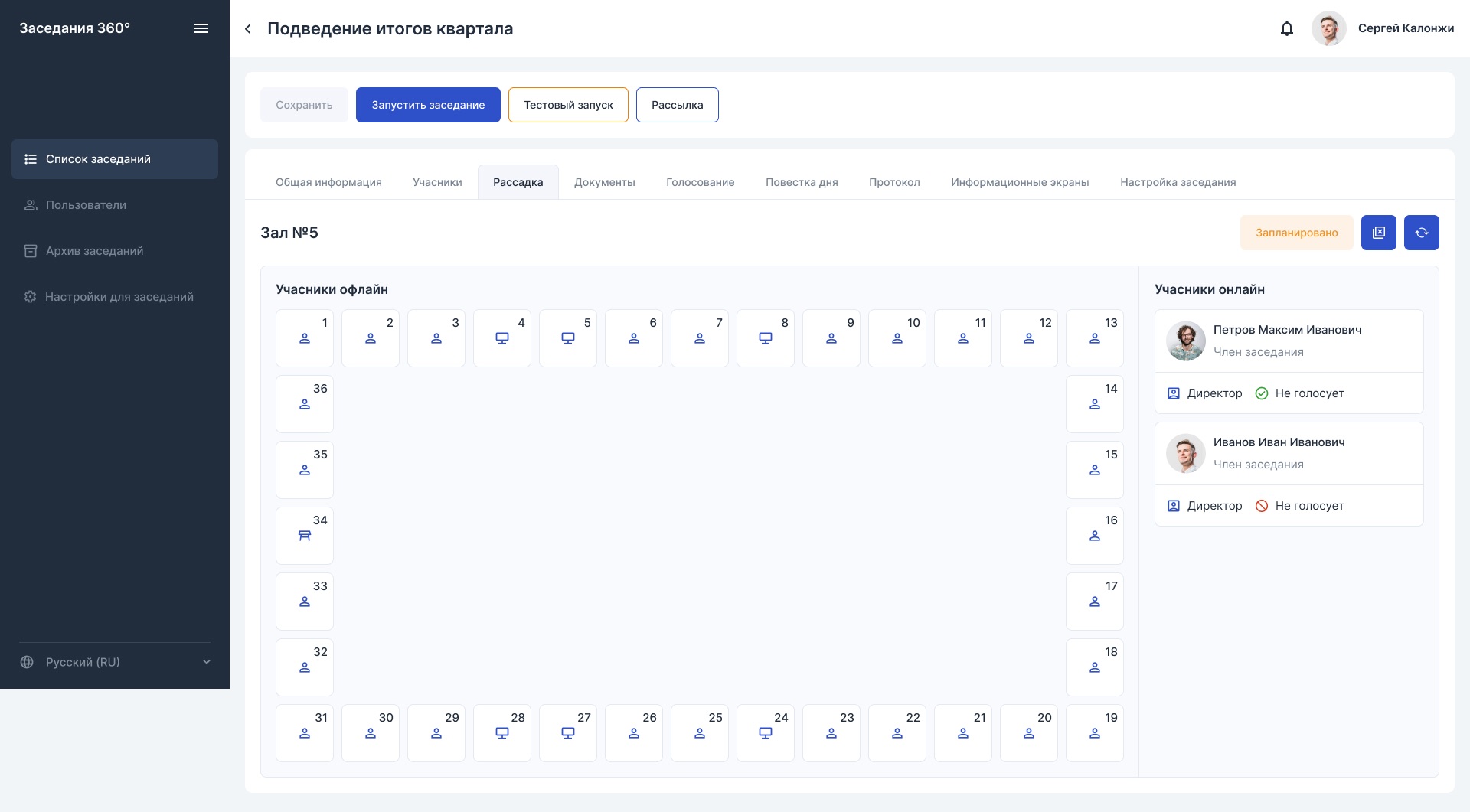Click the clear seating icon button

[x=1379, y=233]
